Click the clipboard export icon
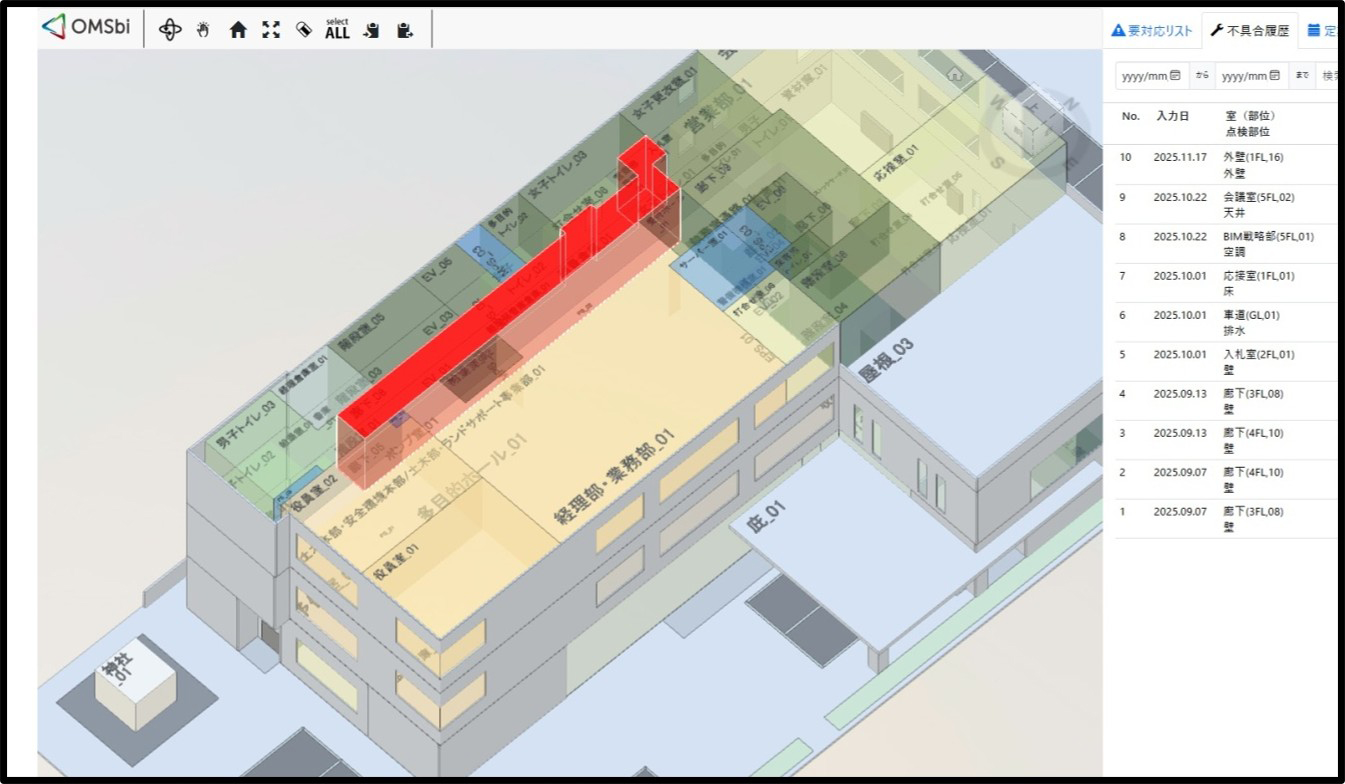This screenshot has width=1345, height=784. (x=404, y=30)
